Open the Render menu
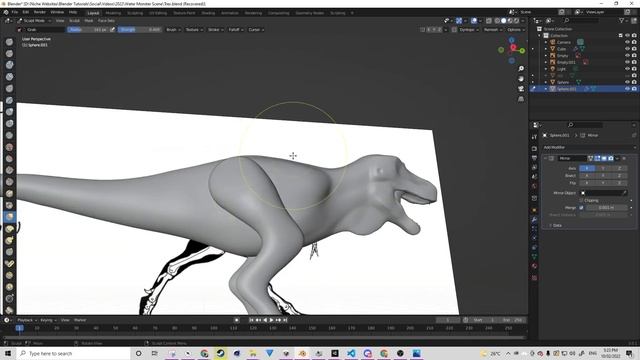 [x=40, y=12]
